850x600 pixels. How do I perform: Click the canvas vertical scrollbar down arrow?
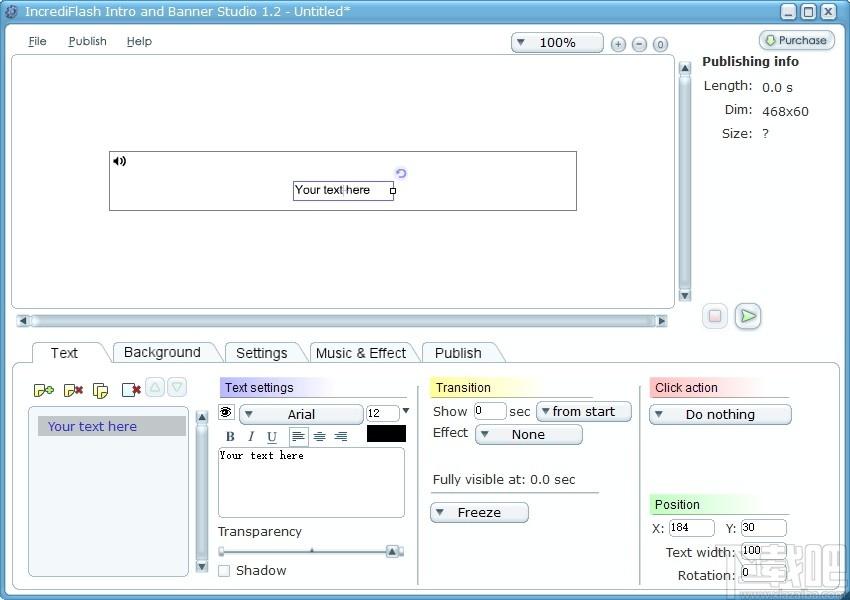(685, 295)
